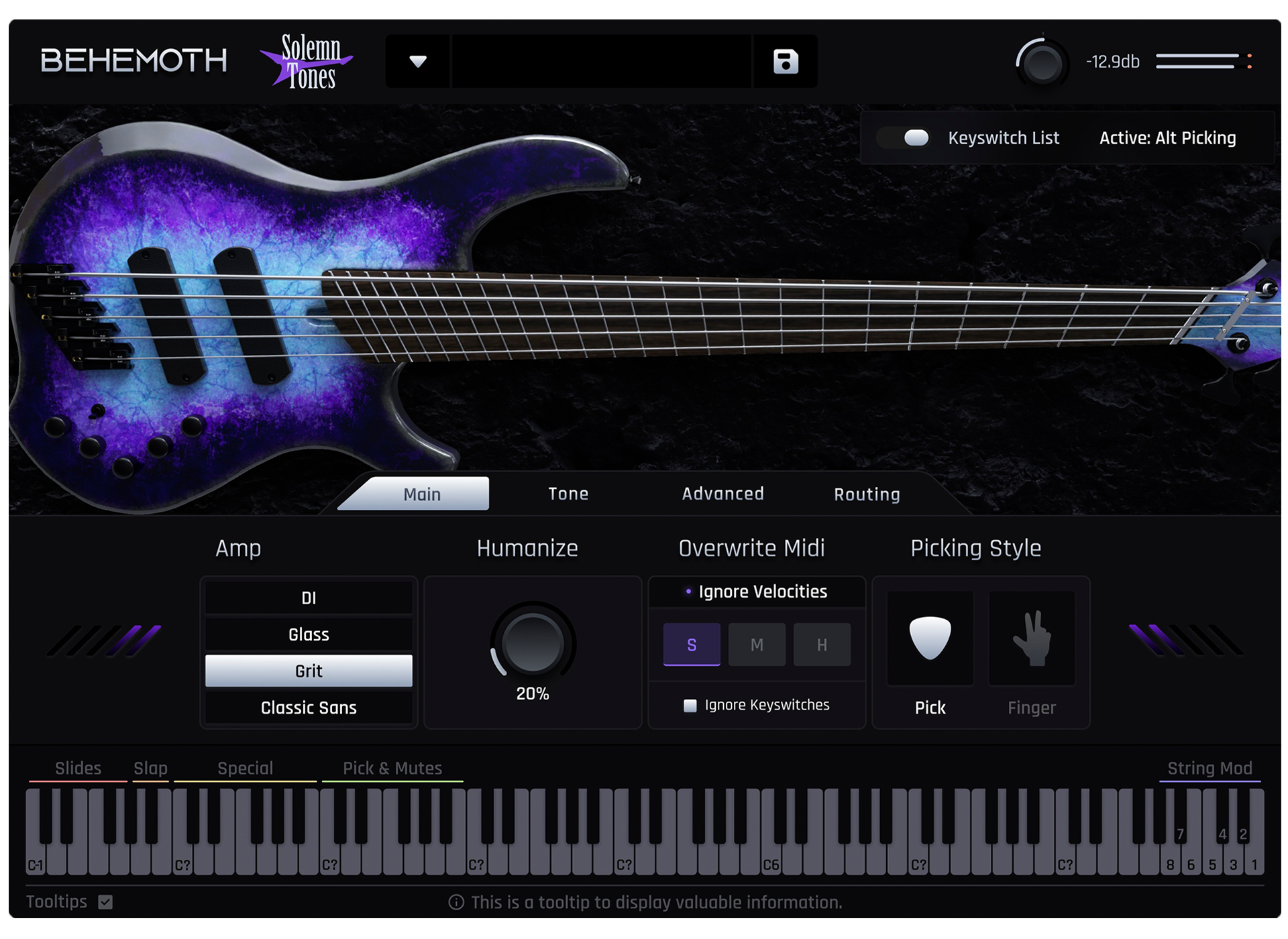
Task: Select the Glass amp option
Action: 309,634
